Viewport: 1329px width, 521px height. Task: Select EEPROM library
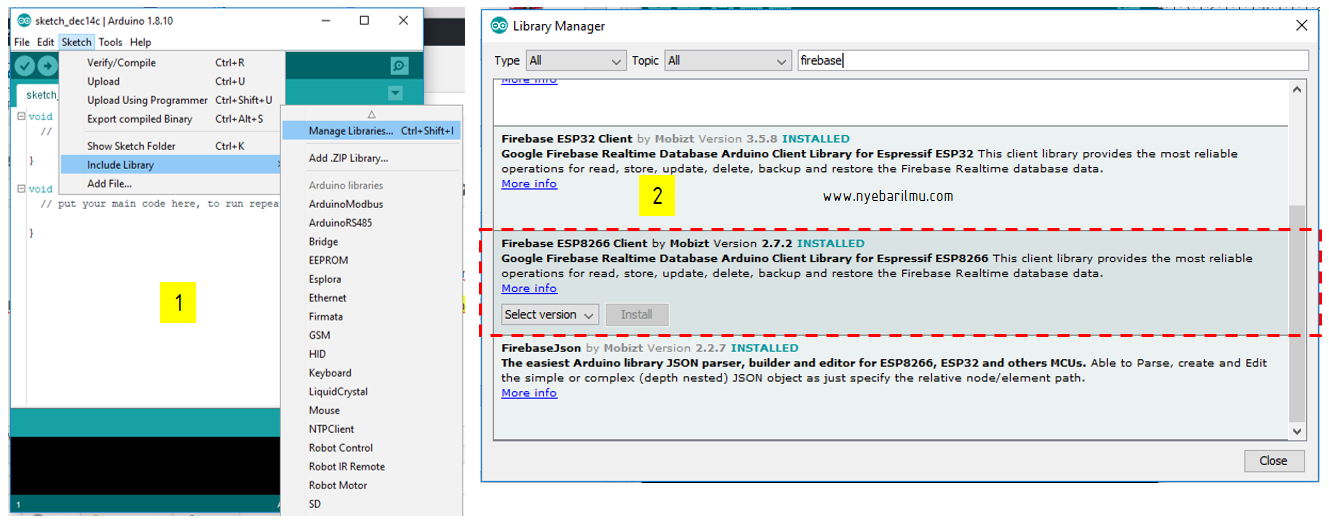tap(371, 260)
